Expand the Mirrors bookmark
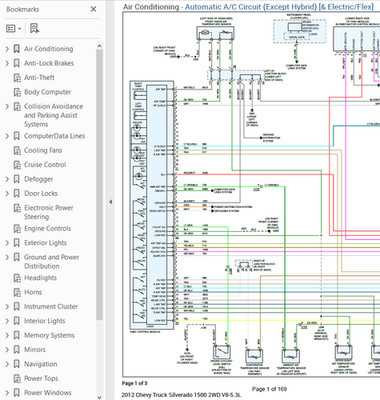 click(x=7, y=350)
